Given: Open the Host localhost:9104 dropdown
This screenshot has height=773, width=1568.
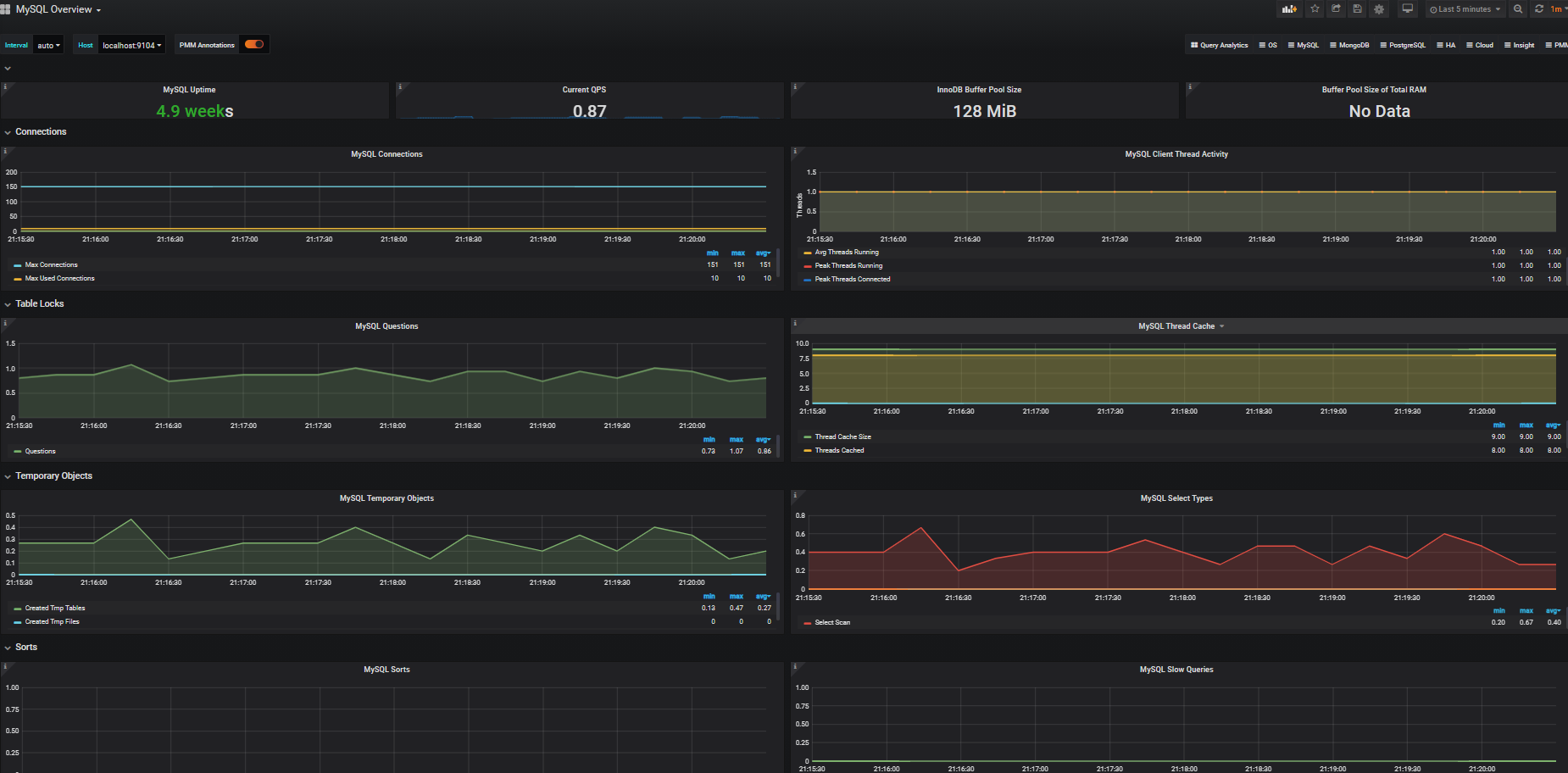Looking at the screenshot, I should 131,44.
